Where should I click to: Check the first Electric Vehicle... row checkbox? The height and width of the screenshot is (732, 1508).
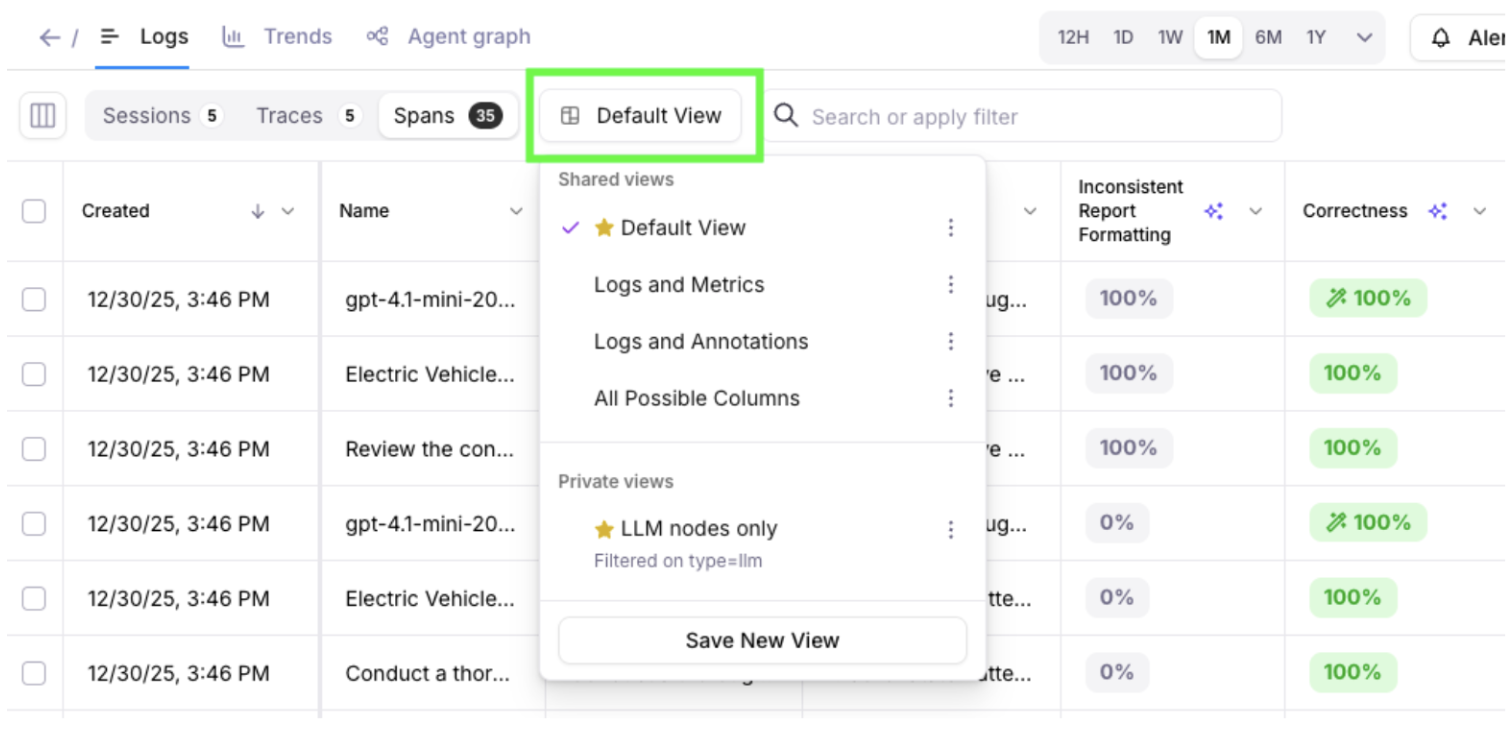pos(34,374)
